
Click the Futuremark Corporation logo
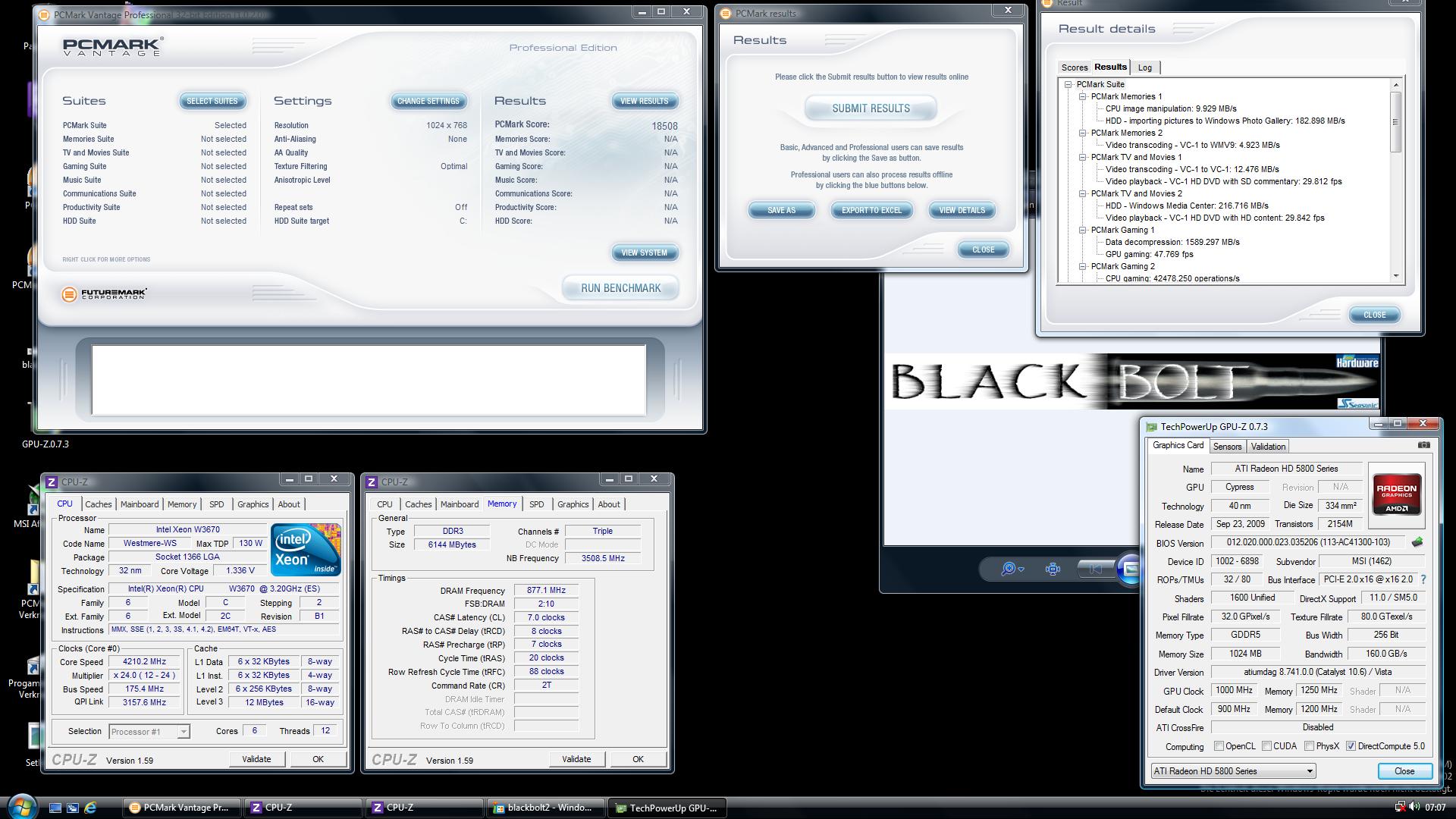[105, 293]
